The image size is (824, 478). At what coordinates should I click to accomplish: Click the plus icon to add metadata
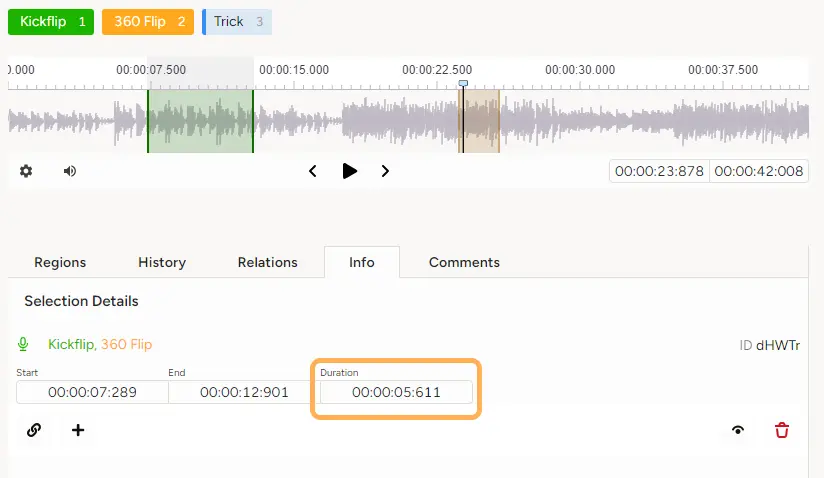78,430
